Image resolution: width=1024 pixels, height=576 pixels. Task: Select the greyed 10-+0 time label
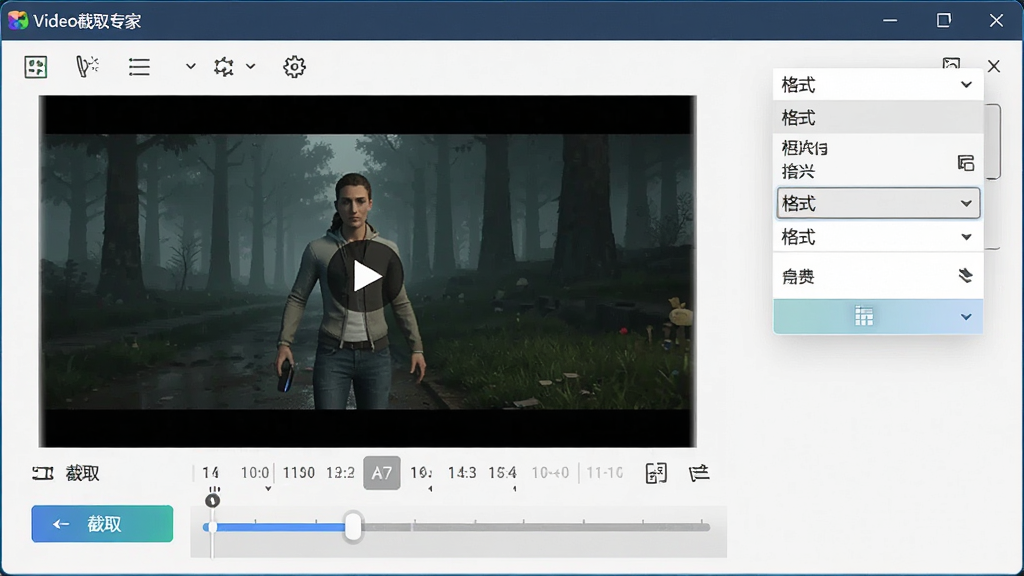550,473
